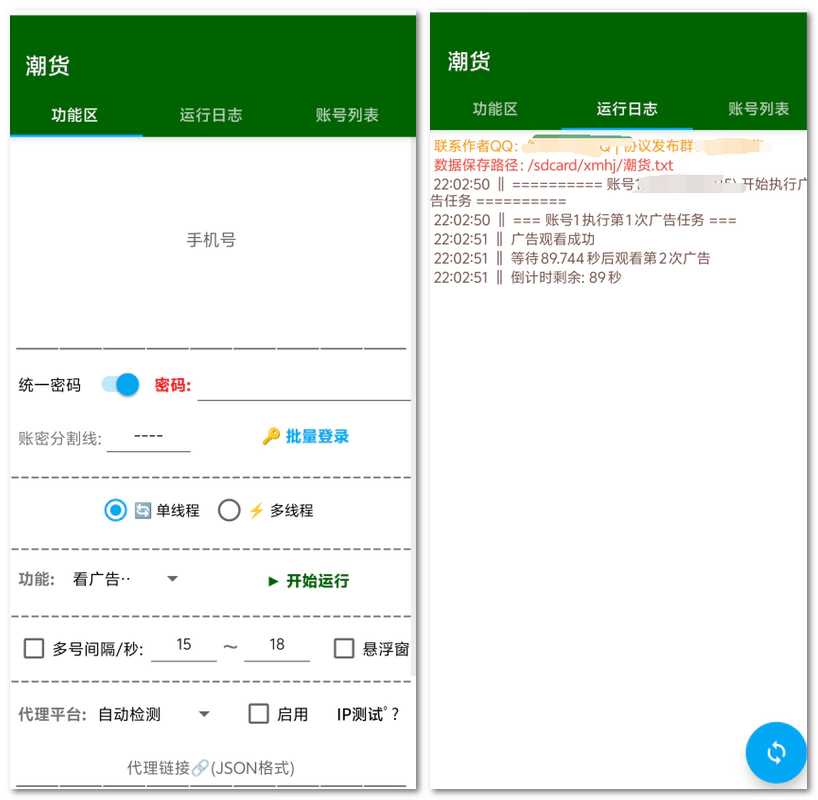Go to 功能区 tab on right screen
Viewport: 818px width, 800px height.
[495, 110]
